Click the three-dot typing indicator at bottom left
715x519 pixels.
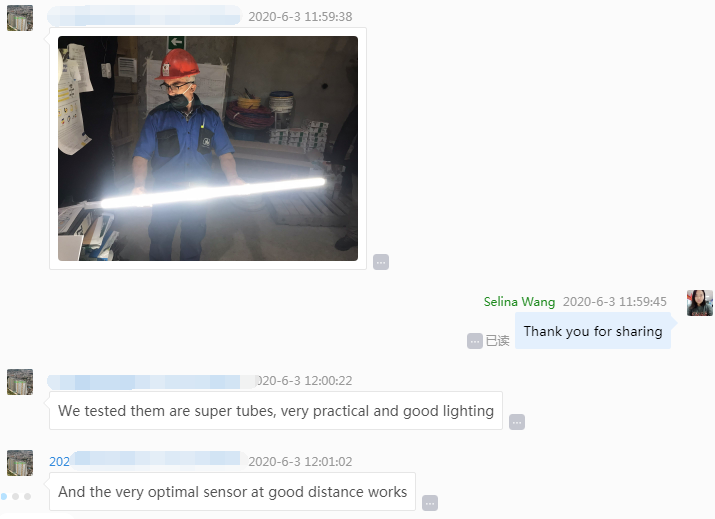16,496
